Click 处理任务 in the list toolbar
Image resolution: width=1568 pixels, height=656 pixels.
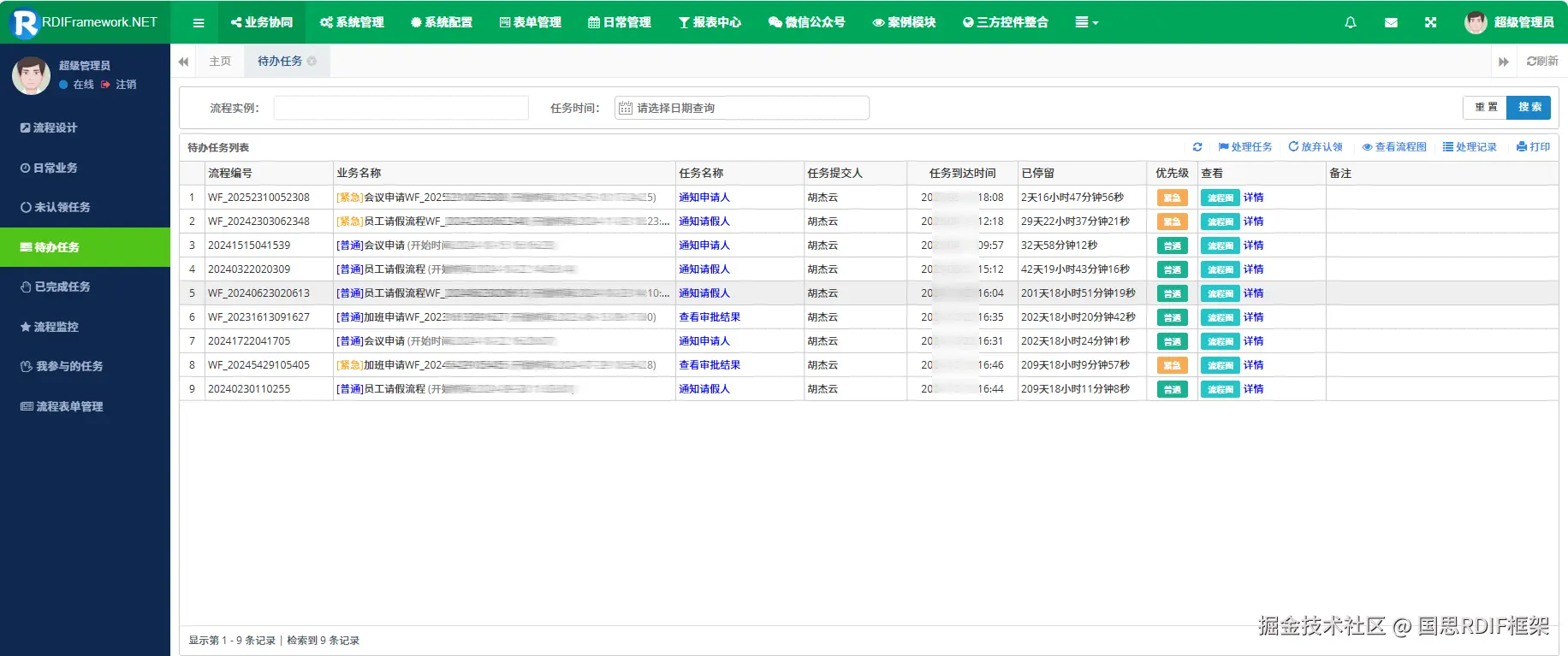point(1245,147)
